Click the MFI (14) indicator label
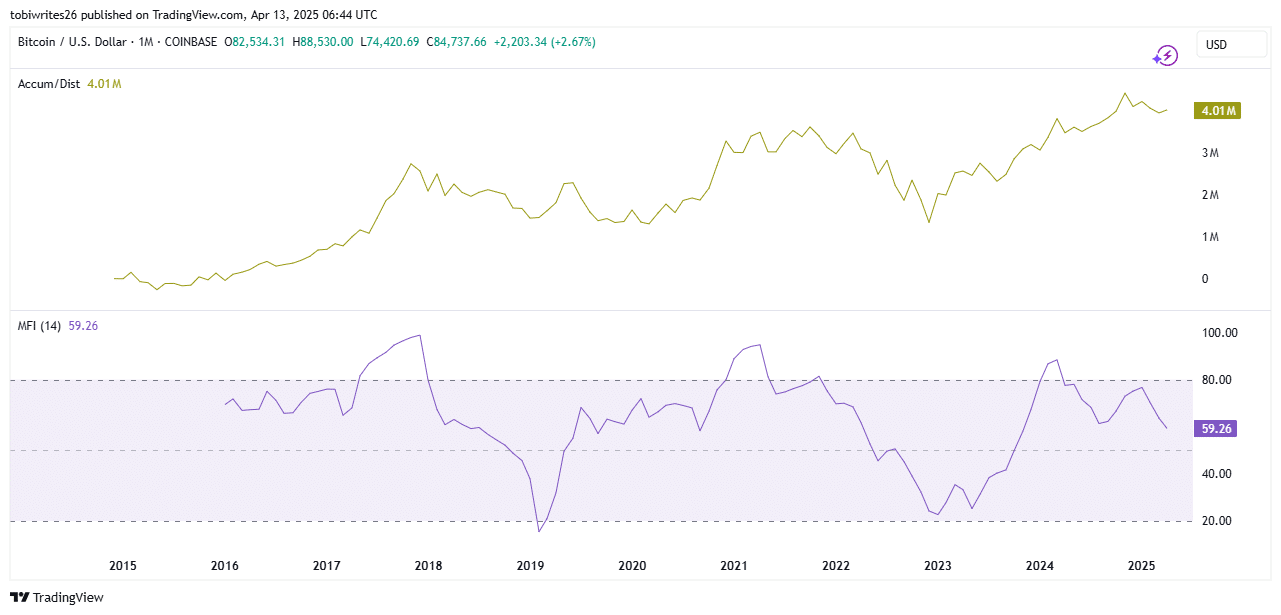 [40, 326]
